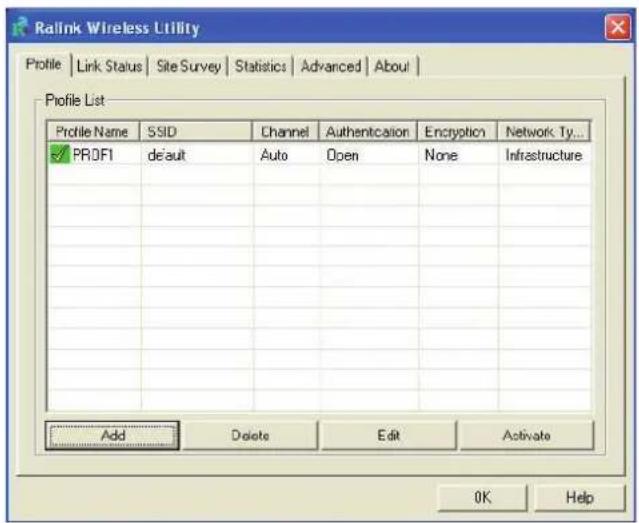Sort by the Profile Name column header

[93, 132]
